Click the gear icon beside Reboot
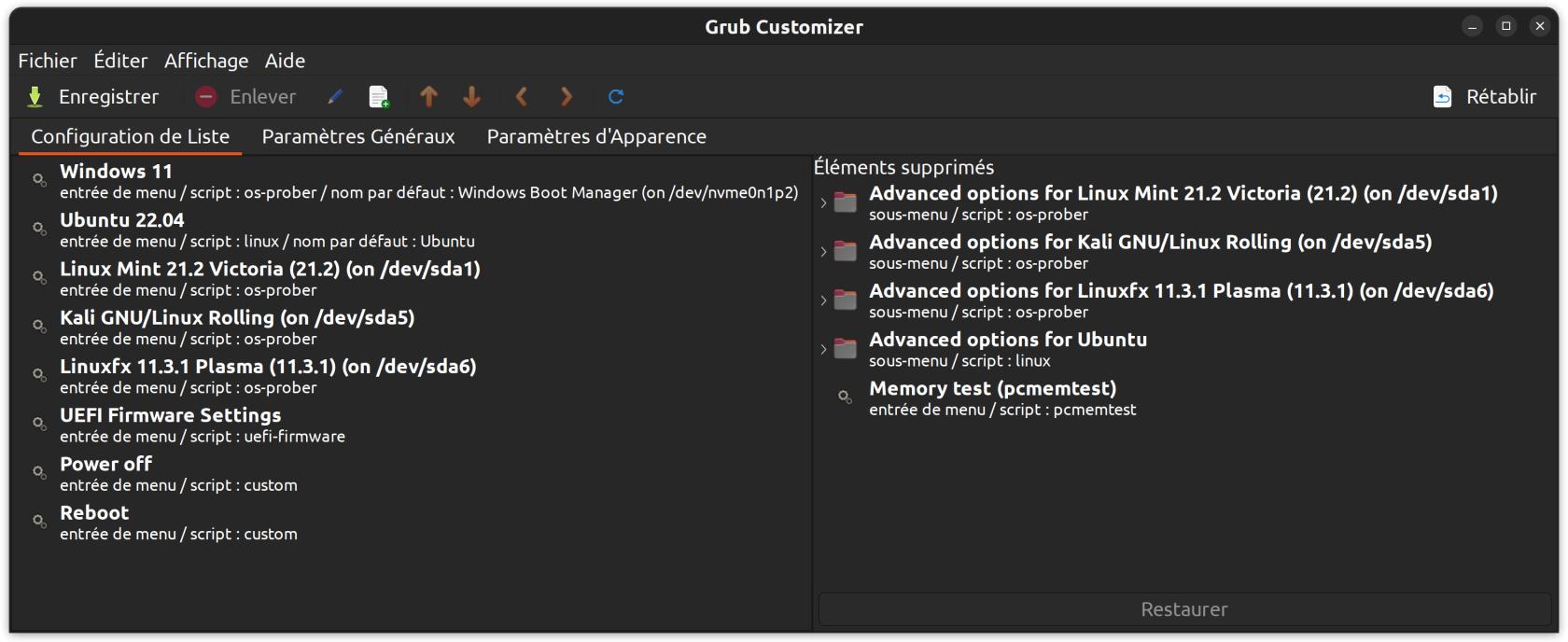 click(x=39, y=522)
